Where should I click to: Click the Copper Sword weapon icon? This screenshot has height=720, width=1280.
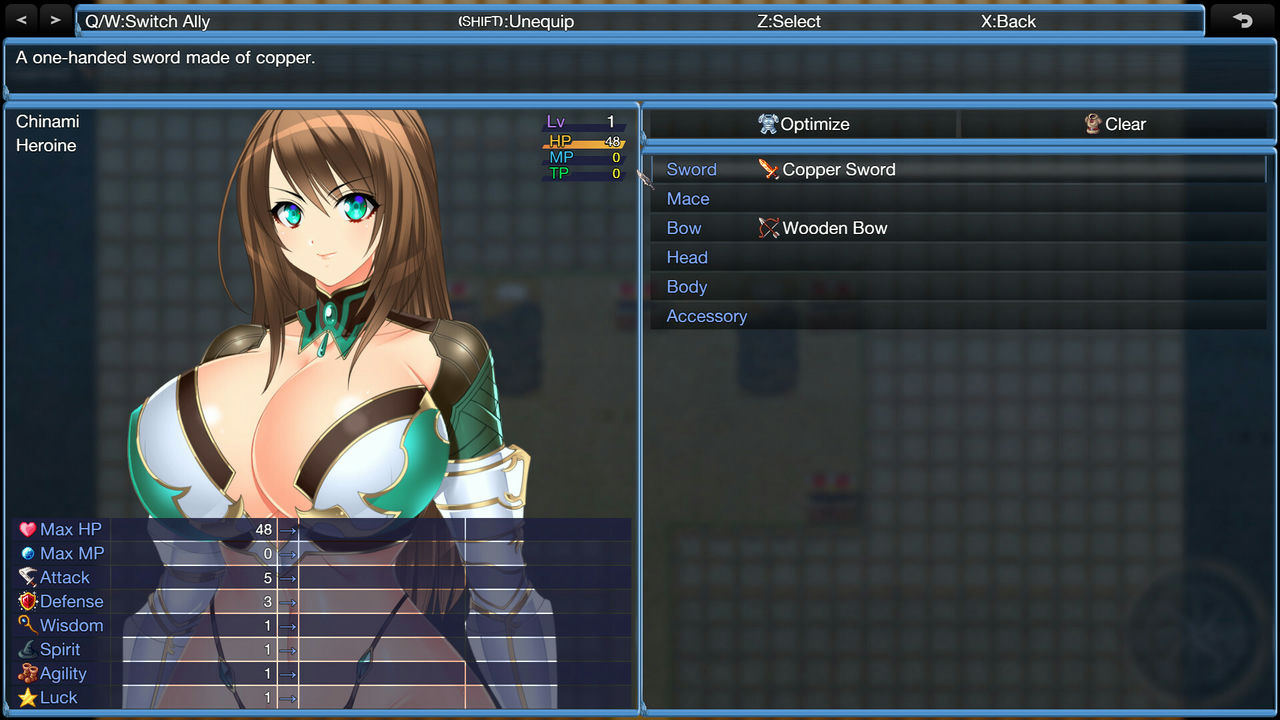pyautogui.click(x=768, y=169)
